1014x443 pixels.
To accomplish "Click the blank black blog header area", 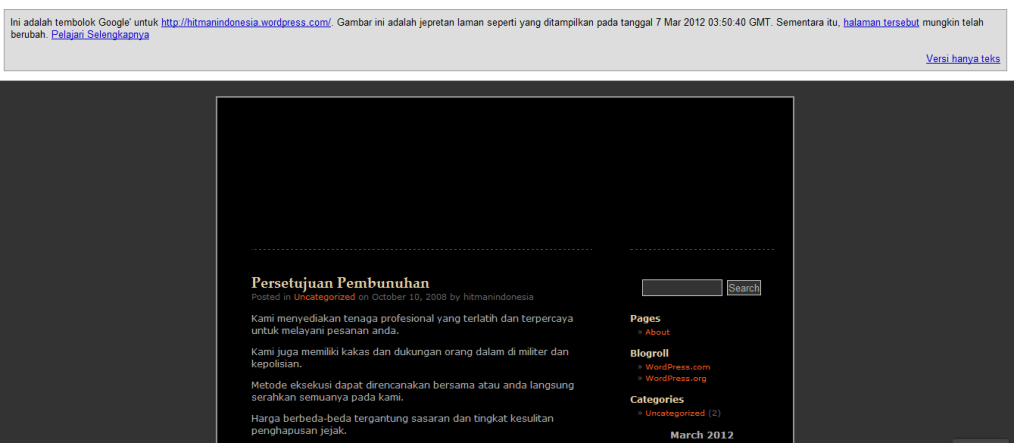I will [x=505, y=170].
